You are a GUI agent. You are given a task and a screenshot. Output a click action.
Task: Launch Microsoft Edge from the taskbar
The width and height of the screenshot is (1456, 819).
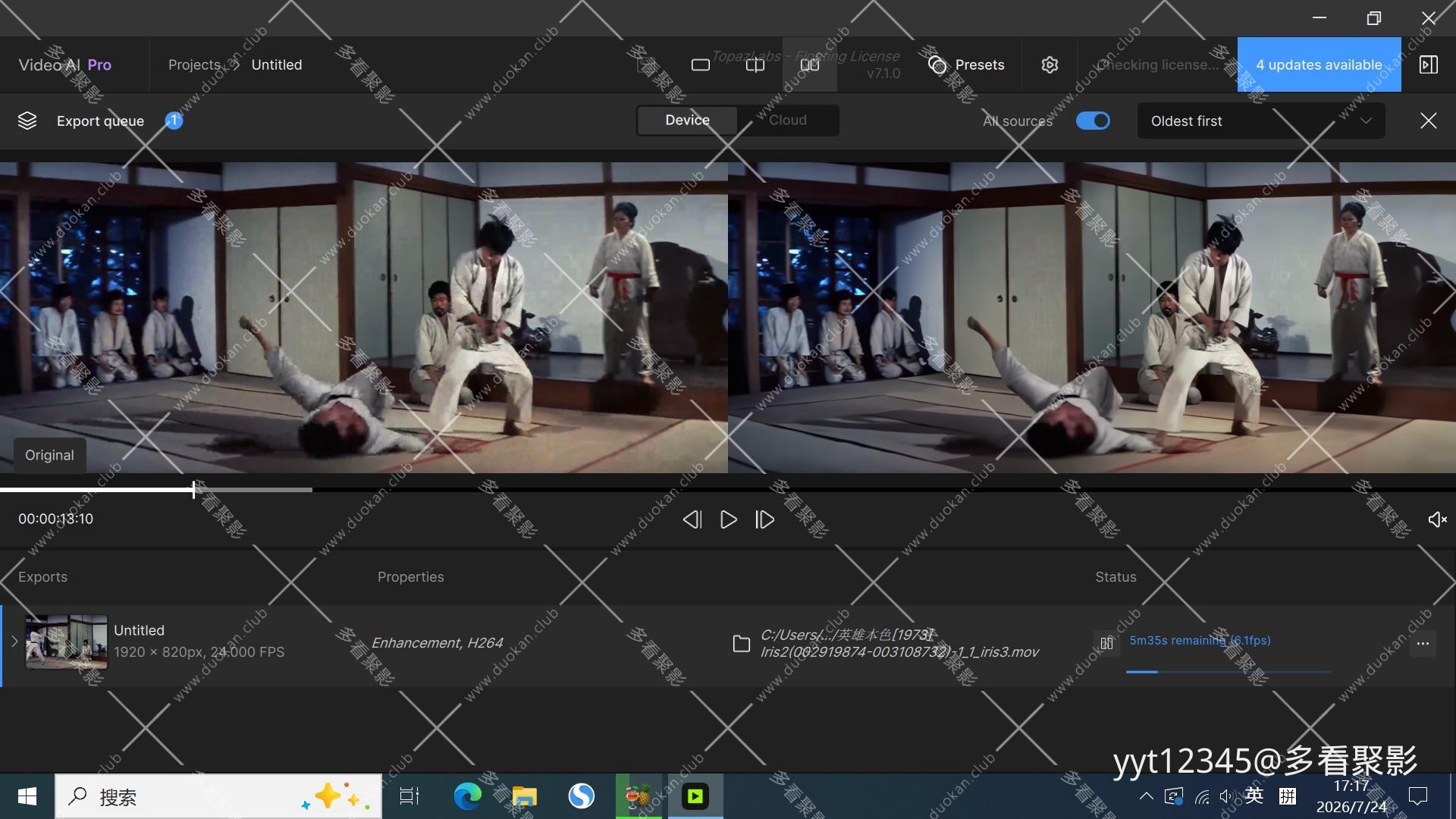click(x=468, y=796)
